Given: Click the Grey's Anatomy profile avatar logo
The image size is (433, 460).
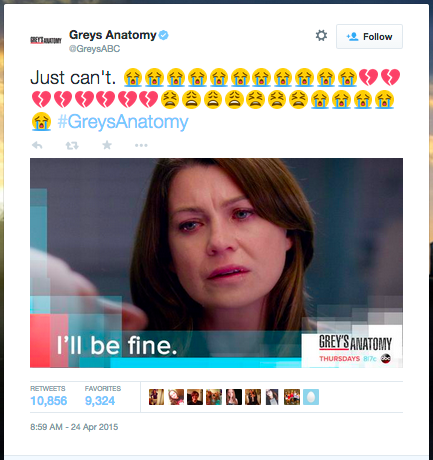Looking at the screenshot, I should (46, 41).
